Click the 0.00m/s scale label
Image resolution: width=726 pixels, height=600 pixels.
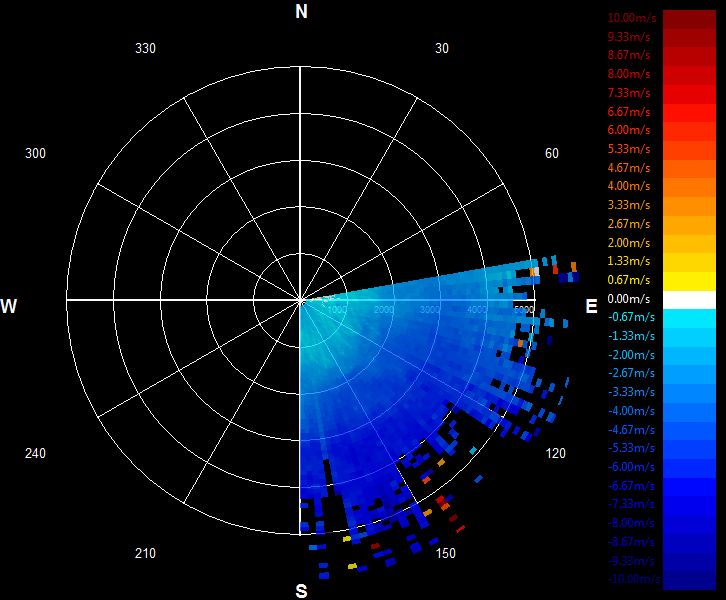click(x=629, y=299)
